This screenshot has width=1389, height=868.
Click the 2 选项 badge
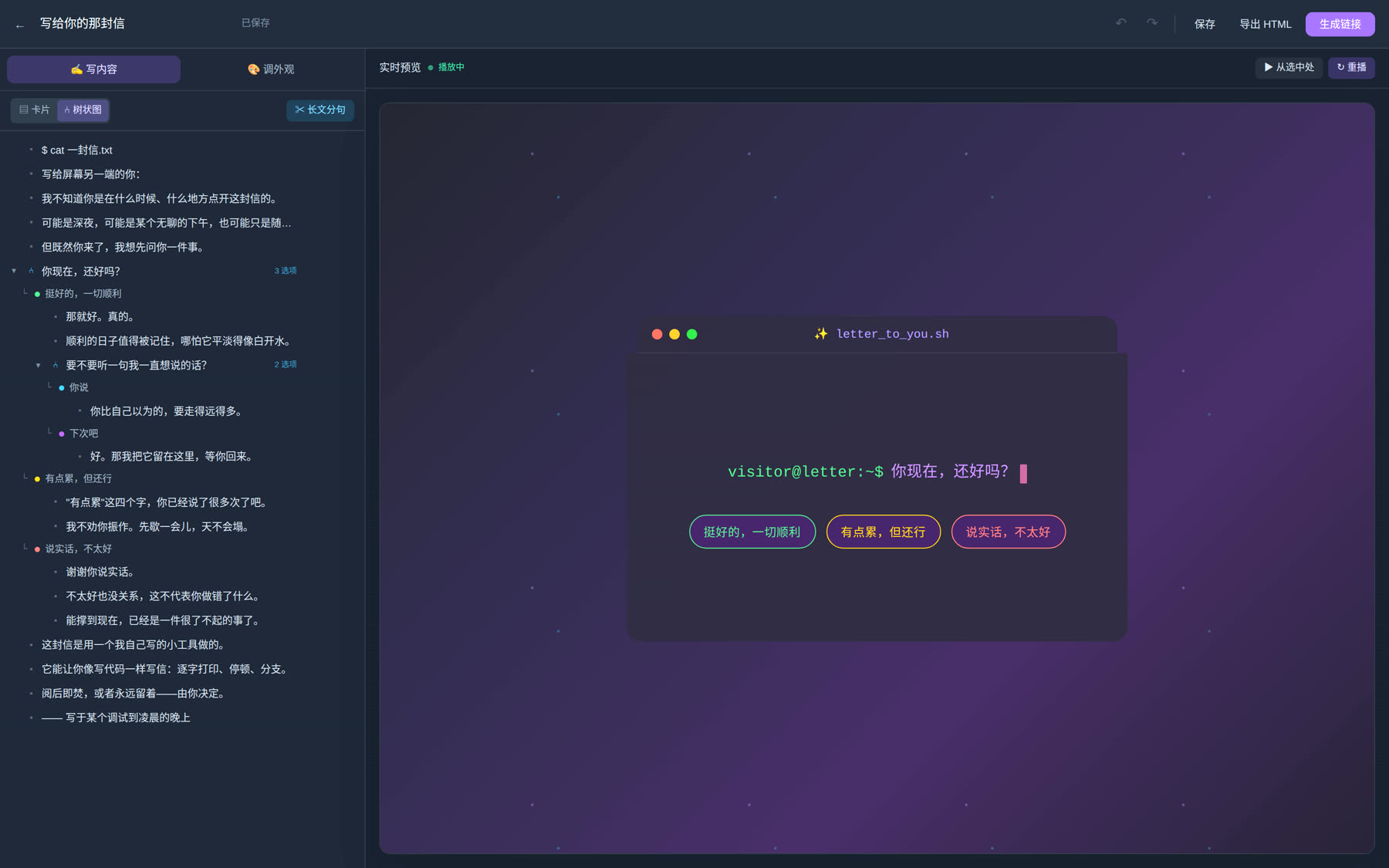(x=286, y=364)
